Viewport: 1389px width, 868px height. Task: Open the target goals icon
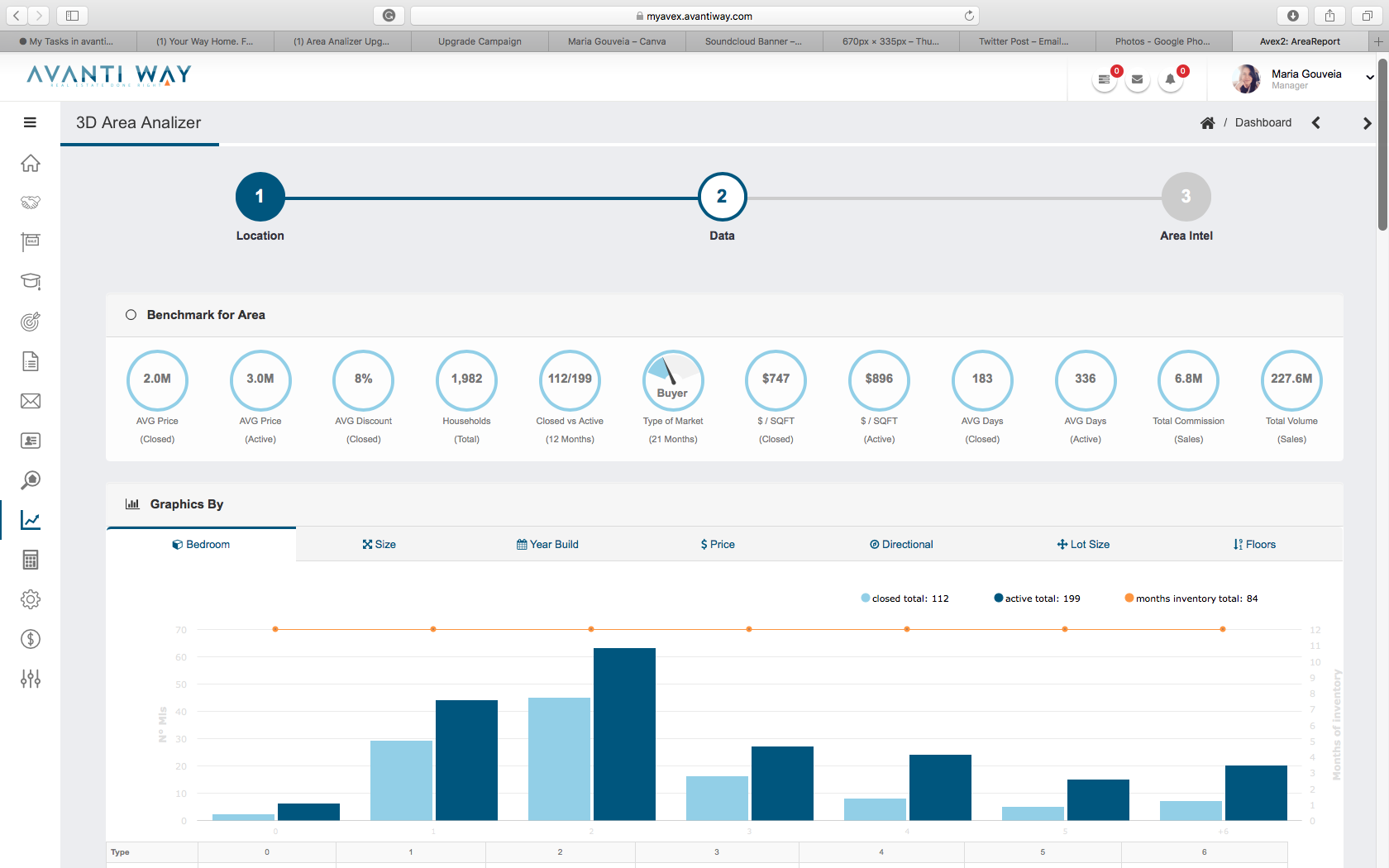(x=31, y=322)
